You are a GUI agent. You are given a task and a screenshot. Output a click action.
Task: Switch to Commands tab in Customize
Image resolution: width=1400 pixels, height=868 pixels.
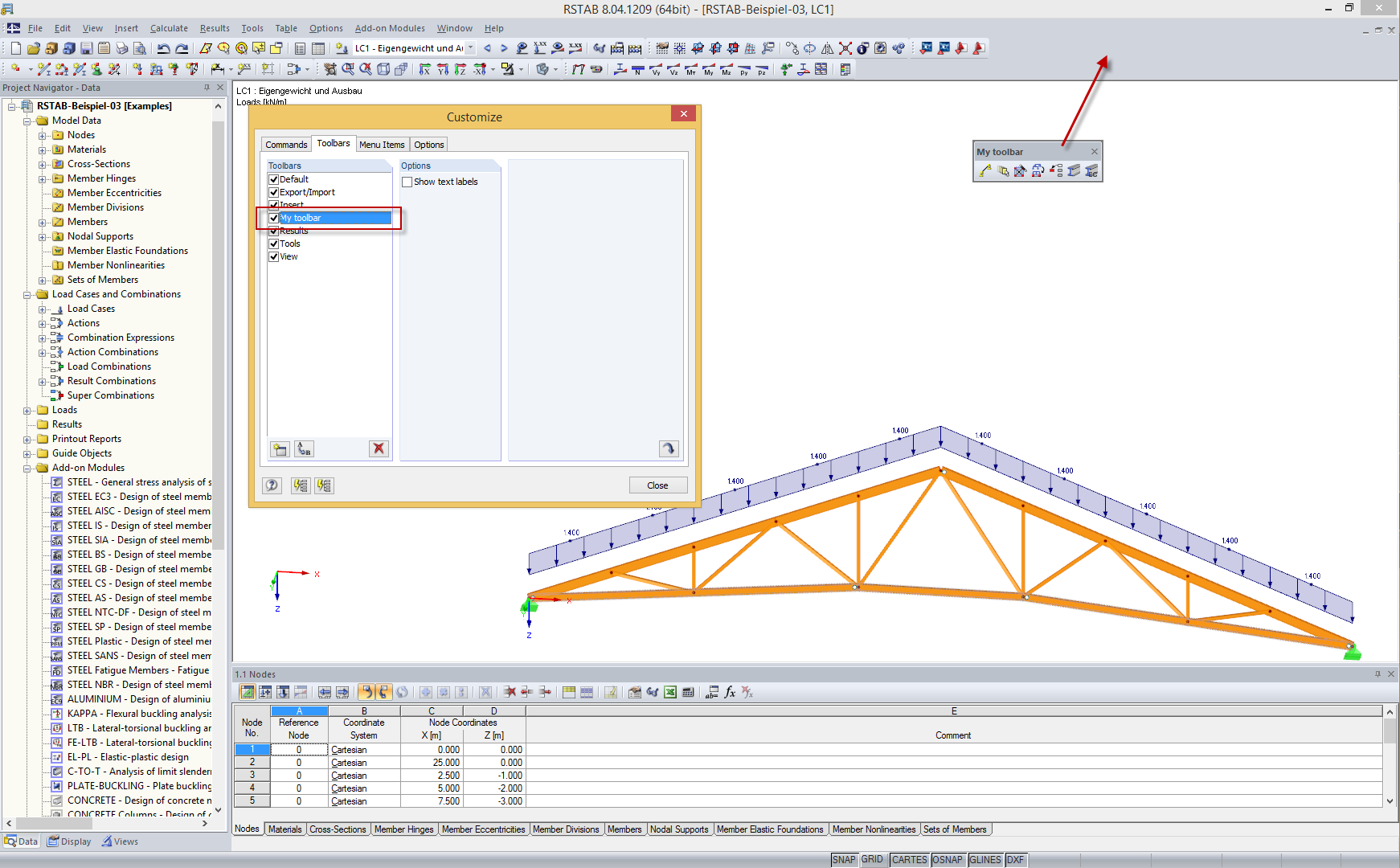coord(286,145)
